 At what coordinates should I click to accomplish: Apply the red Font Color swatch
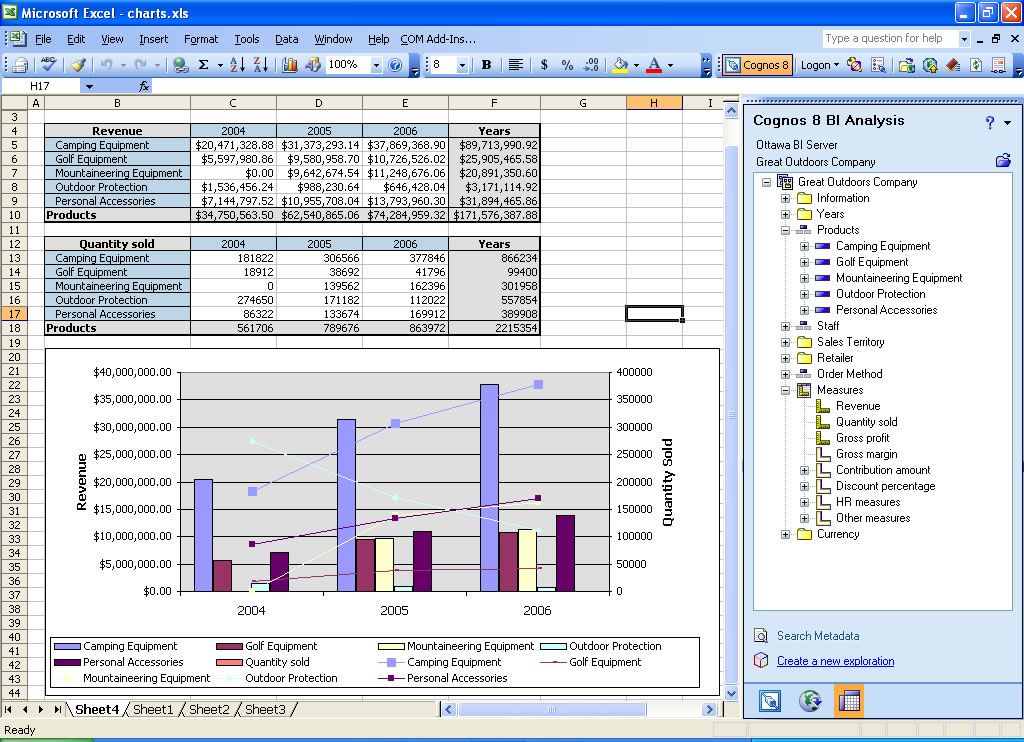(654, 65)
